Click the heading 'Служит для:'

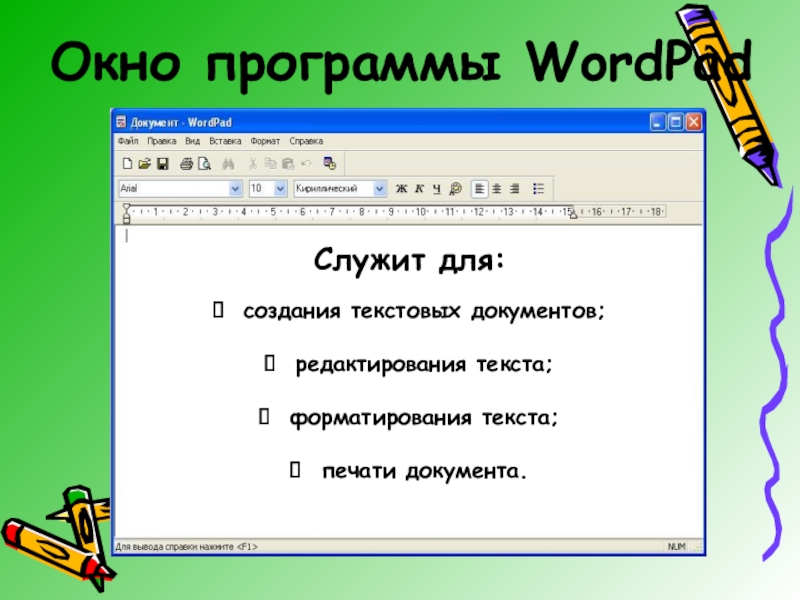(x=409, y=261)
